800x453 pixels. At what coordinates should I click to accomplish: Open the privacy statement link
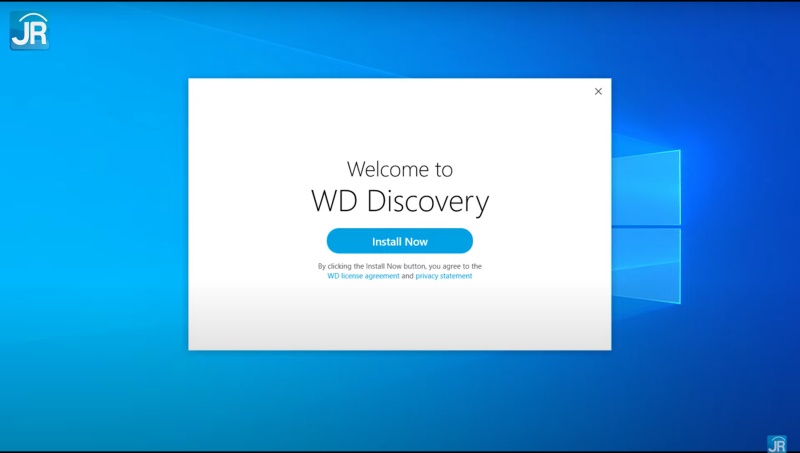(x=443, y=276)
